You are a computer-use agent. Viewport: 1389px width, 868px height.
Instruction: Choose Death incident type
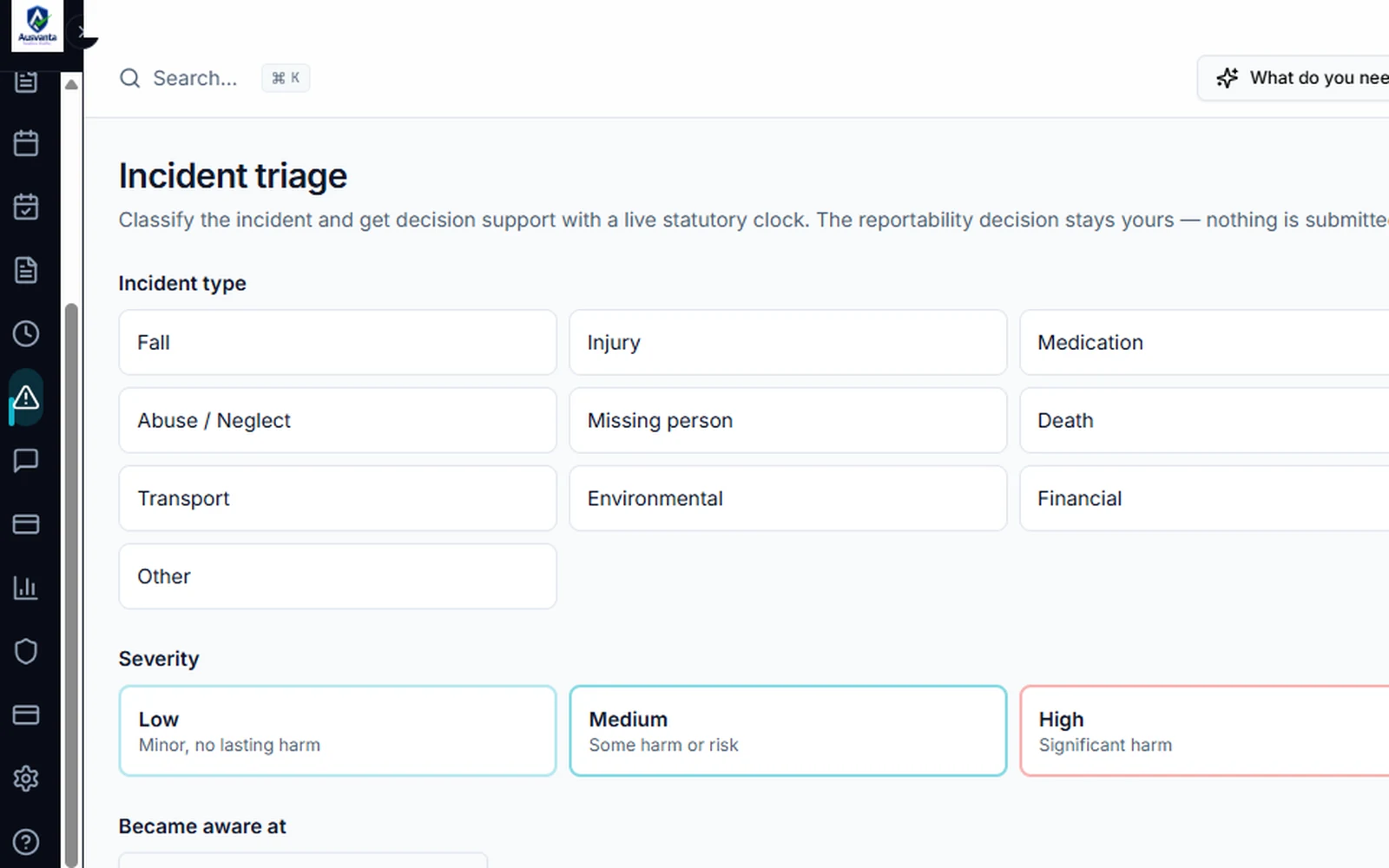[x=1205, y=420]
